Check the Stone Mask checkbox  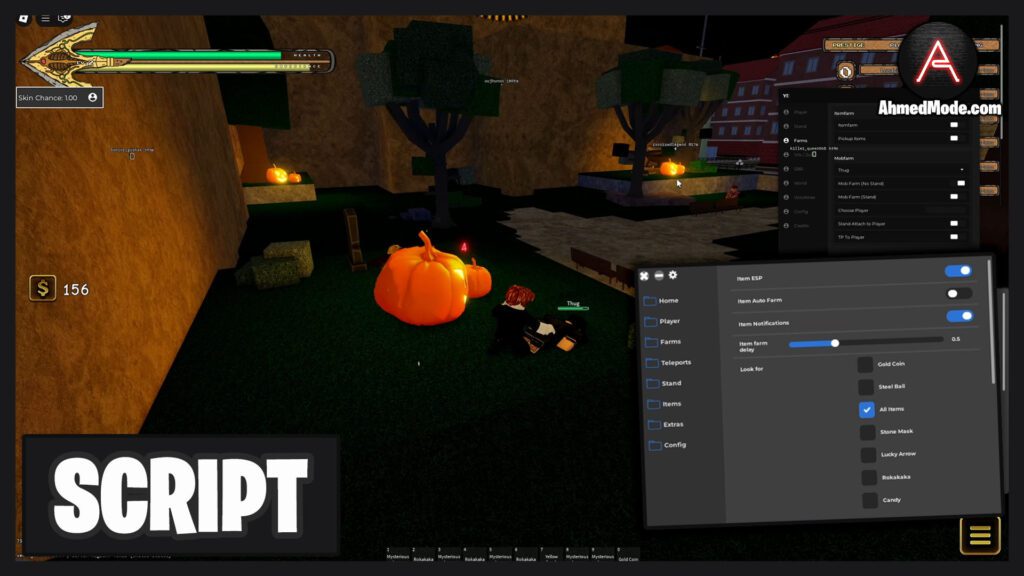coord(867,432)
